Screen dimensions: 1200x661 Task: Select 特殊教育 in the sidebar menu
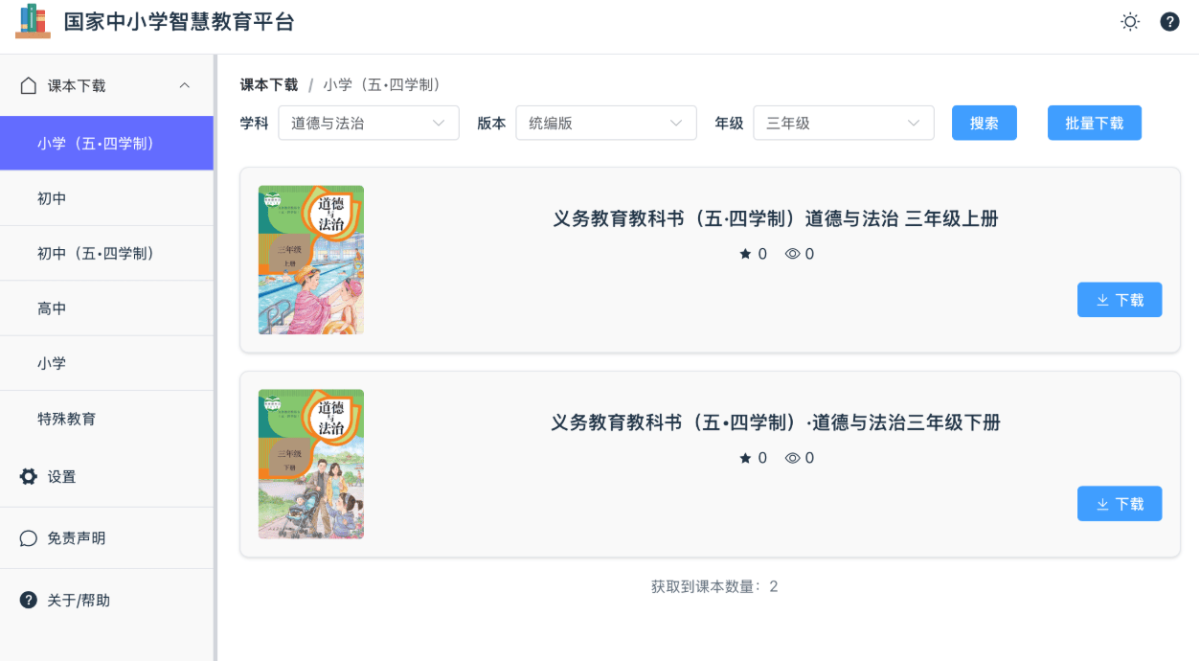coord(107,419)
